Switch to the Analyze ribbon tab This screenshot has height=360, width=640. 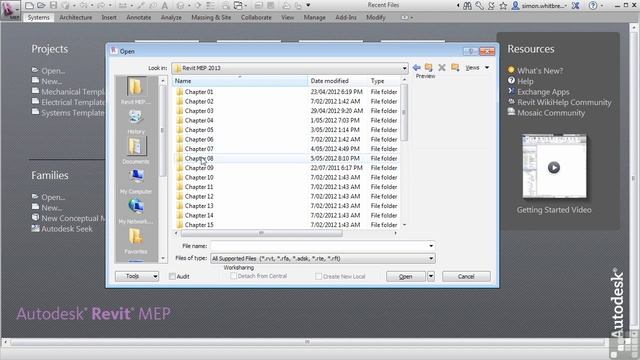tap(171, 18)
